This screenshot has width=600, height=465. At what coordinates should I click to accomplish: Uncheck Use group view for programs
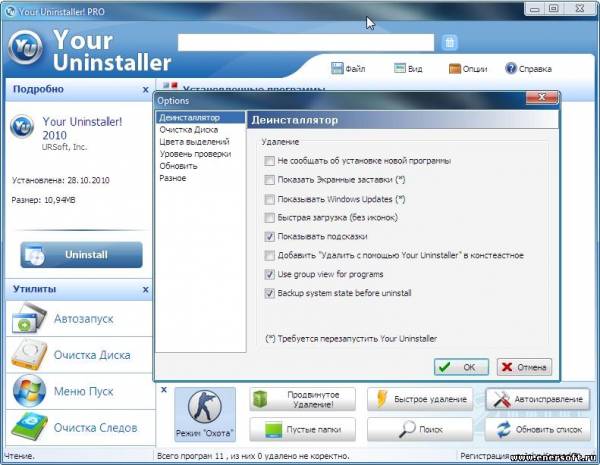[x=269, y=274]
